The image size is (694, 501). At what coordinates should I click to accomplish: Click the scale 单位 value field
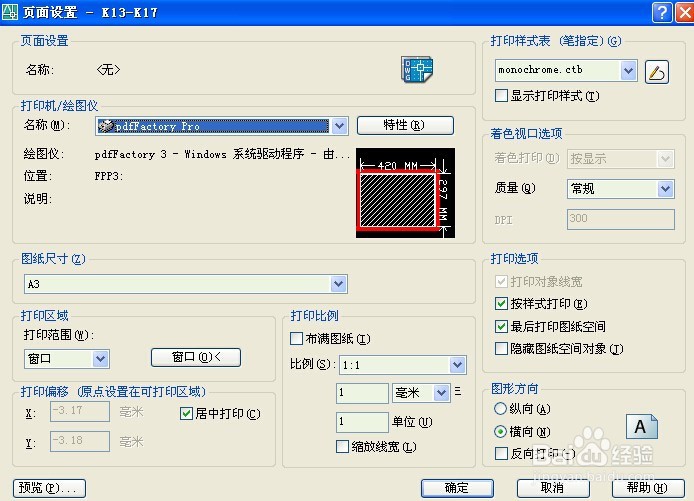point(362,422)
